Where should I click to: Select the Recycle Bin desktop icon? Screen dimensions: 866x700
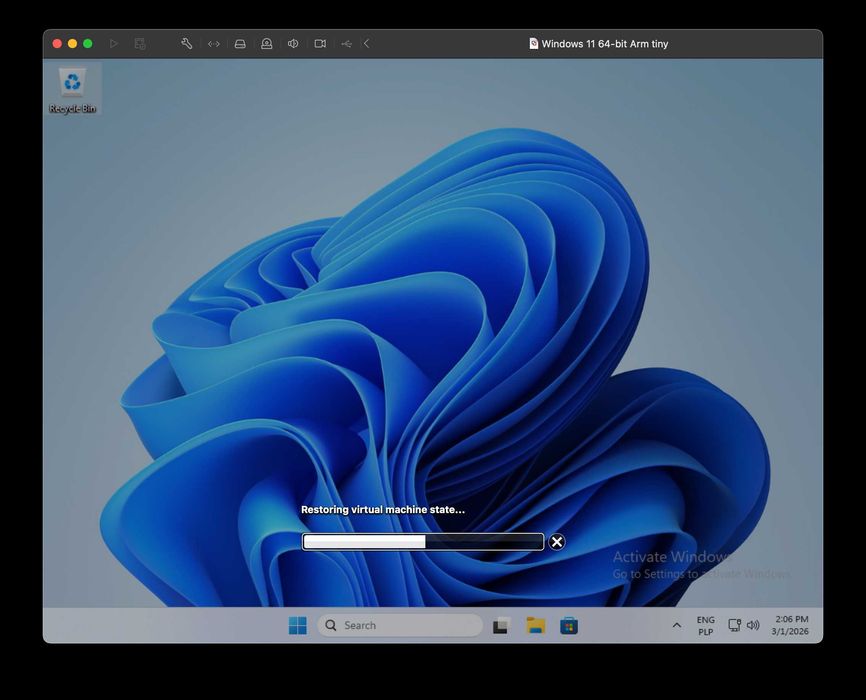tap(72, 90)
